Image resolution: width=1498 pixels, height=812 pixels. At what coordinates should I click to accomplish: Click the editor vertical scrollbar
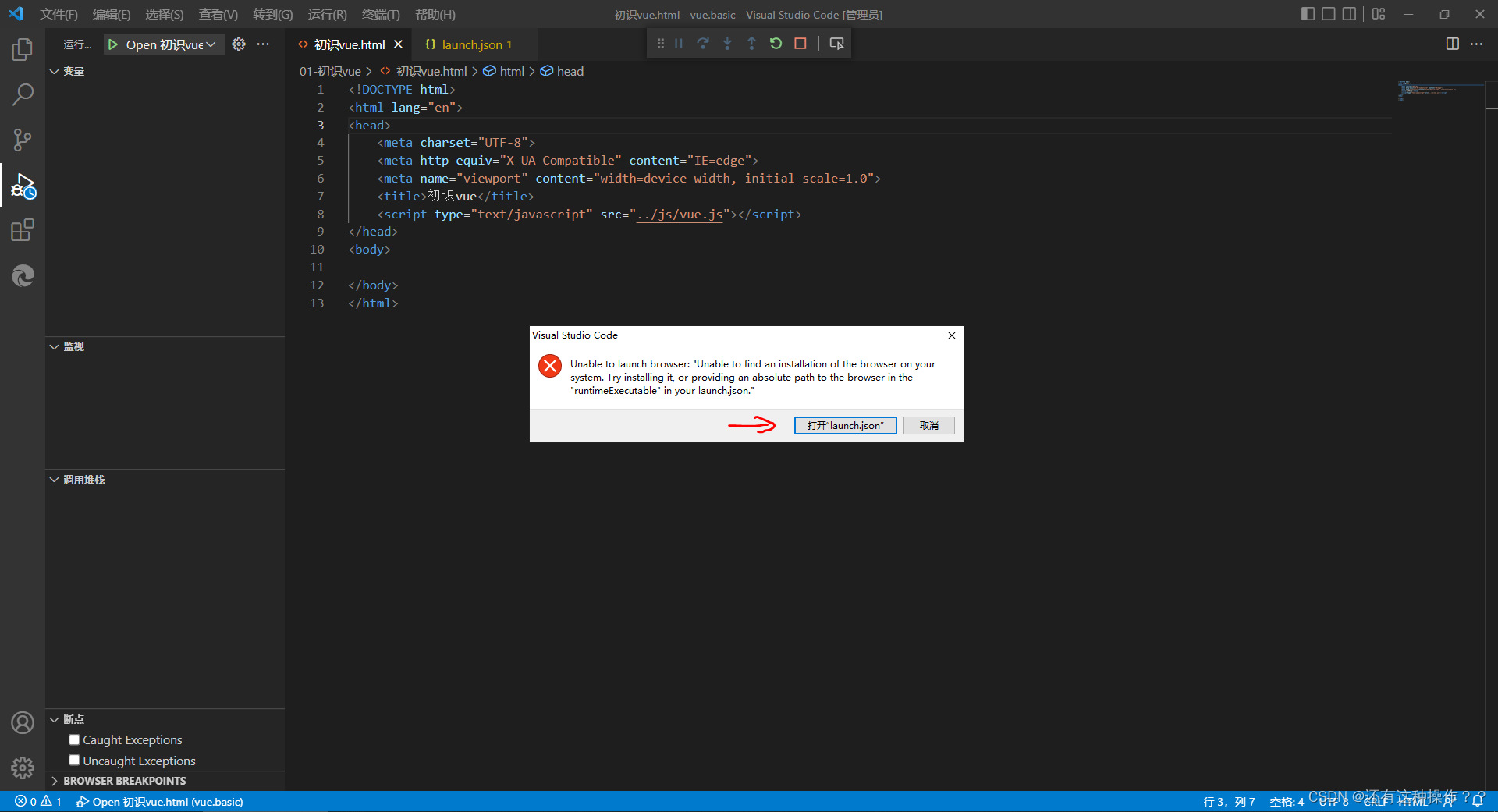point(1491,437)
